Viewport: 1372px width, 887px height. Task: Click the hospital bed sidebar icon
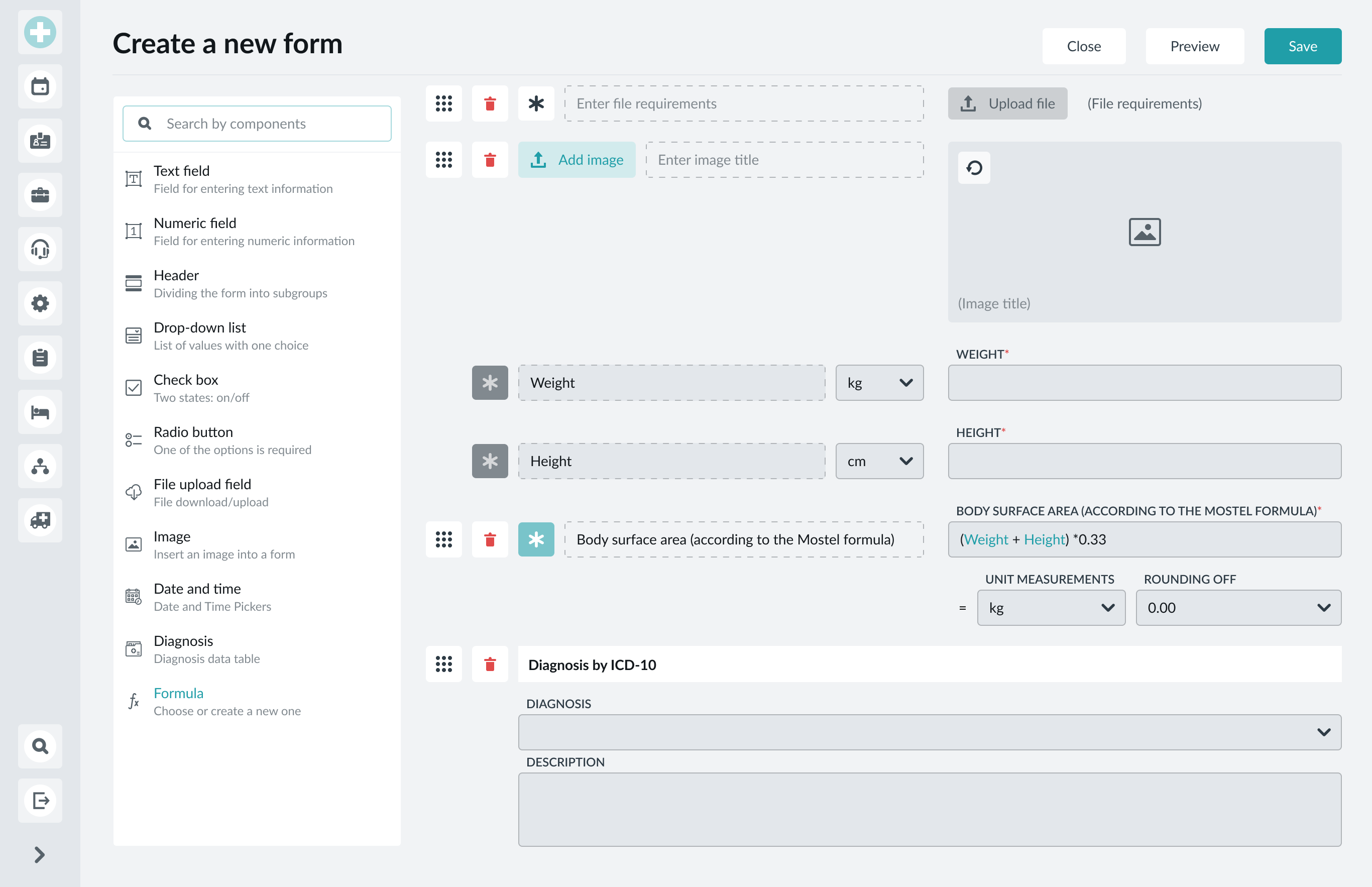pos(40,412)
